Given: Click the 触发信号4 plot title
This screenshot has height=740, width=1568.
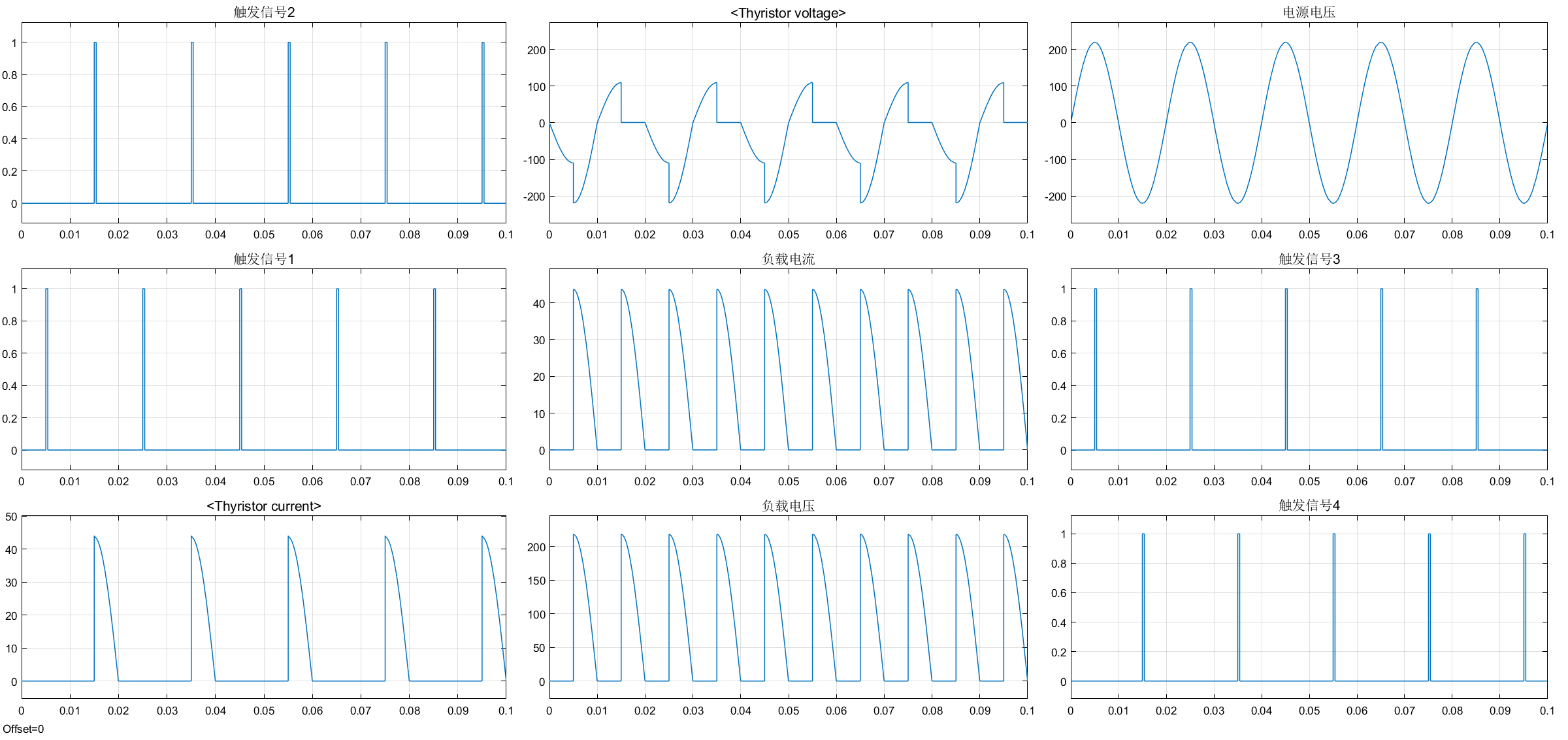Looking at the screenshot, I should click(x=1309, y=506).
